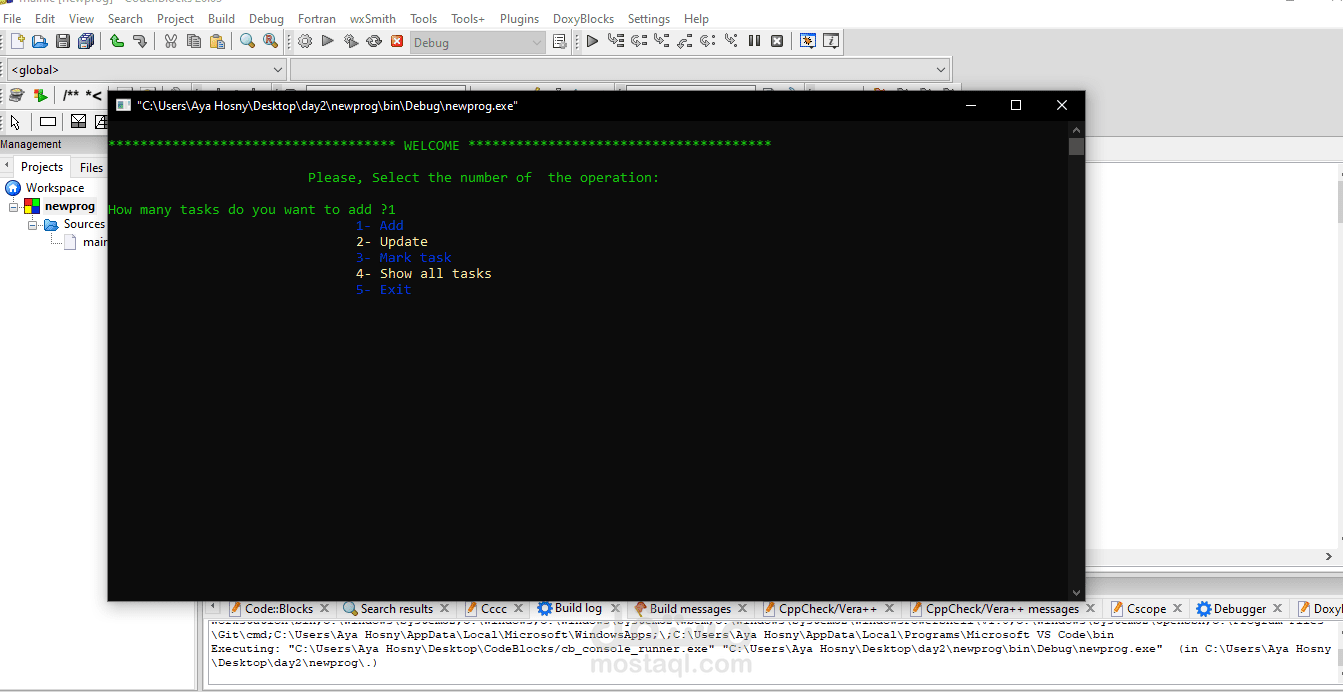Screen dimensions: 1343x692
Task: Select the newprog project in tree
Action: 69,206
